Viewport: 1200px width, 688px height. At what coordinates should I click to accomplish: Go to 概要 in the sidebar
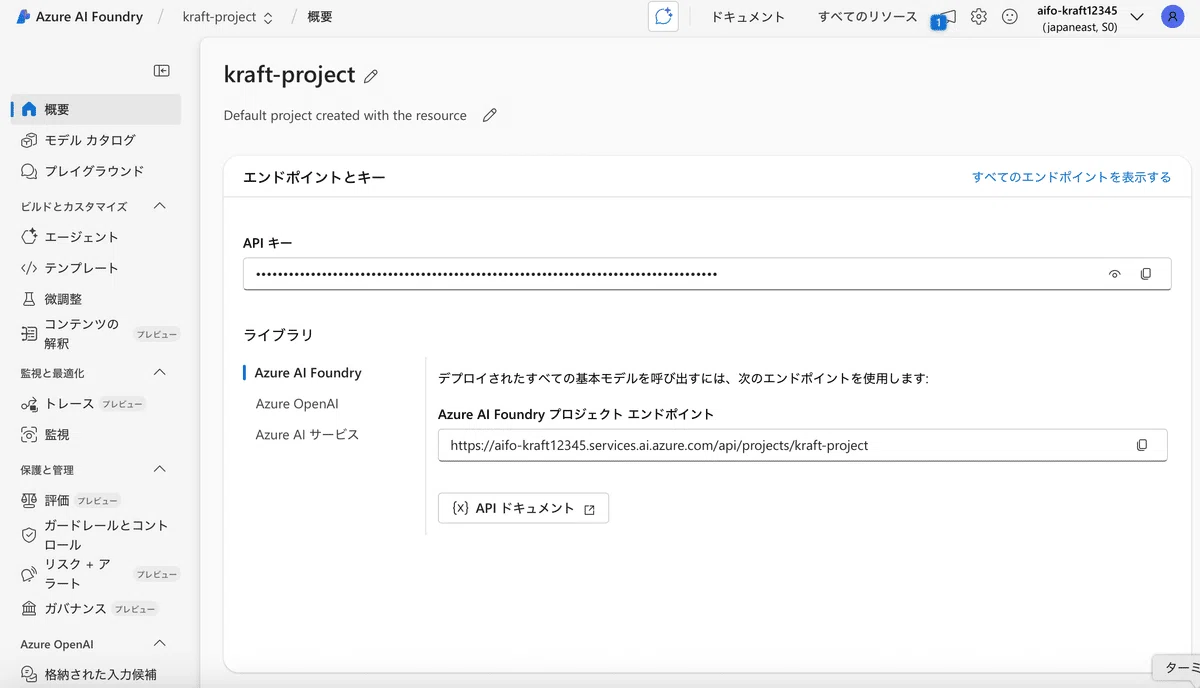pyautogui.click(x=97, y=110)
